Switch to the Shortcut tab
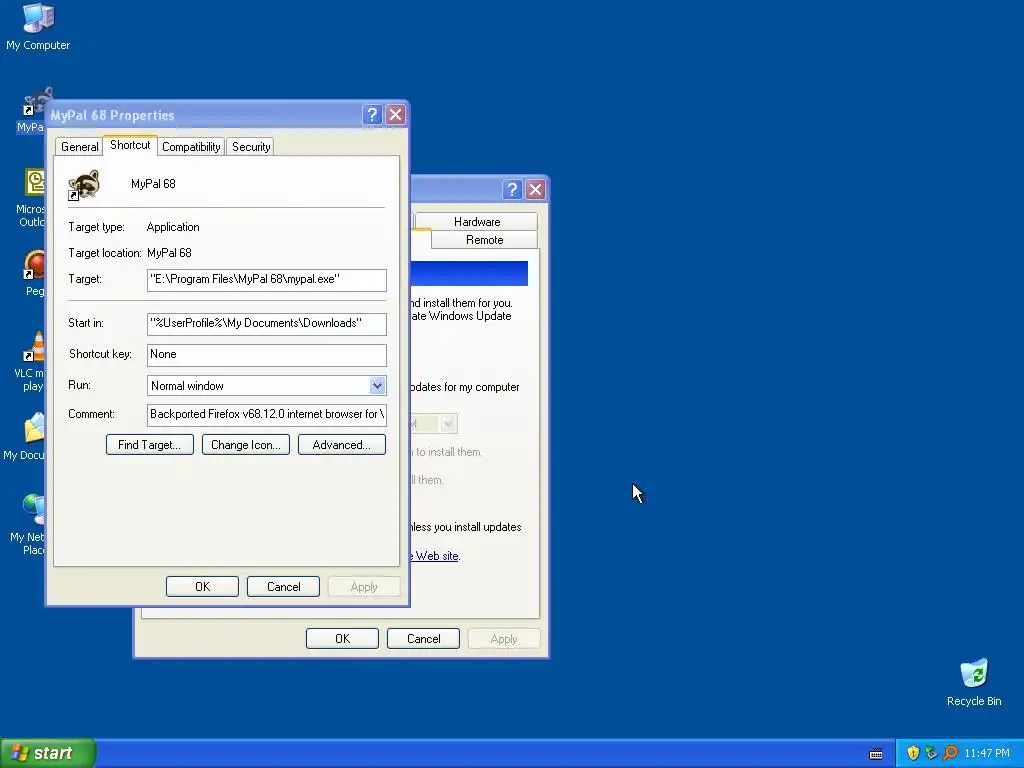Screen dimensions: 1024x768 [x=130, y=145]
